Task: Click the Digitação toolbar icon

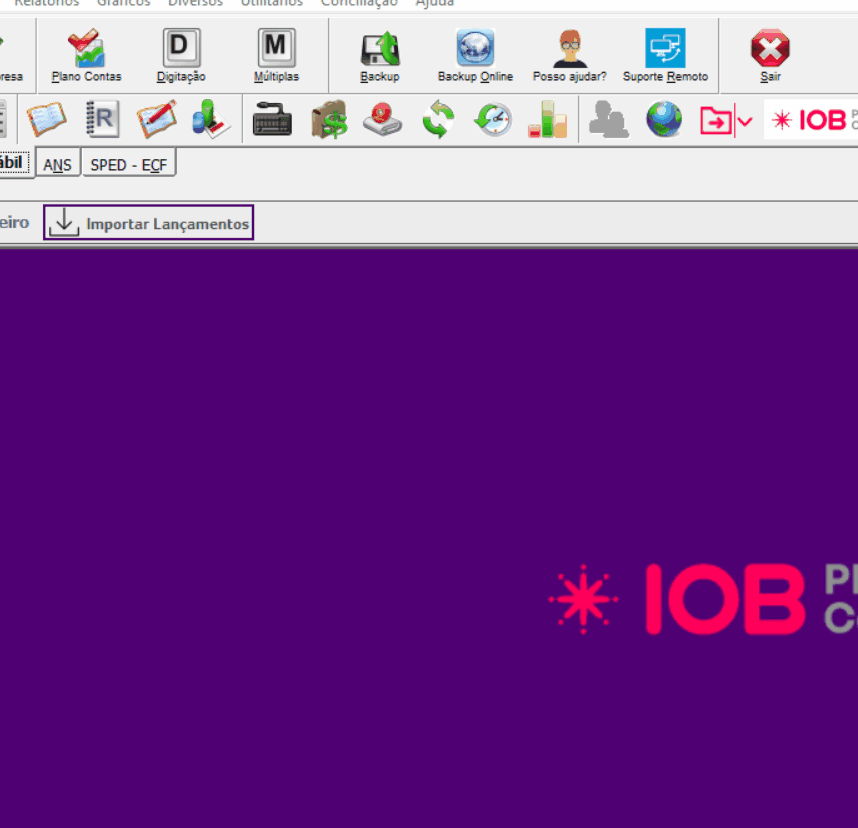Action: (x=181, y=55)
